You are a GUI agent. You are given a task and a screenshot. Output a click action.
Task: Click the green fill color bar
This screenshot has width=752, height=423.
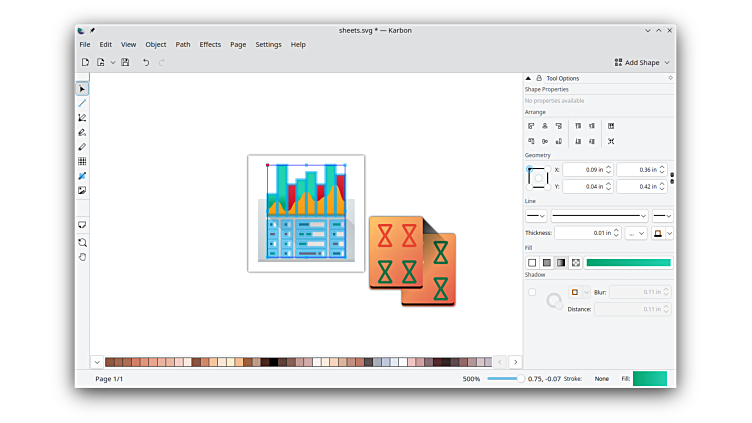[x=628, y=263]
